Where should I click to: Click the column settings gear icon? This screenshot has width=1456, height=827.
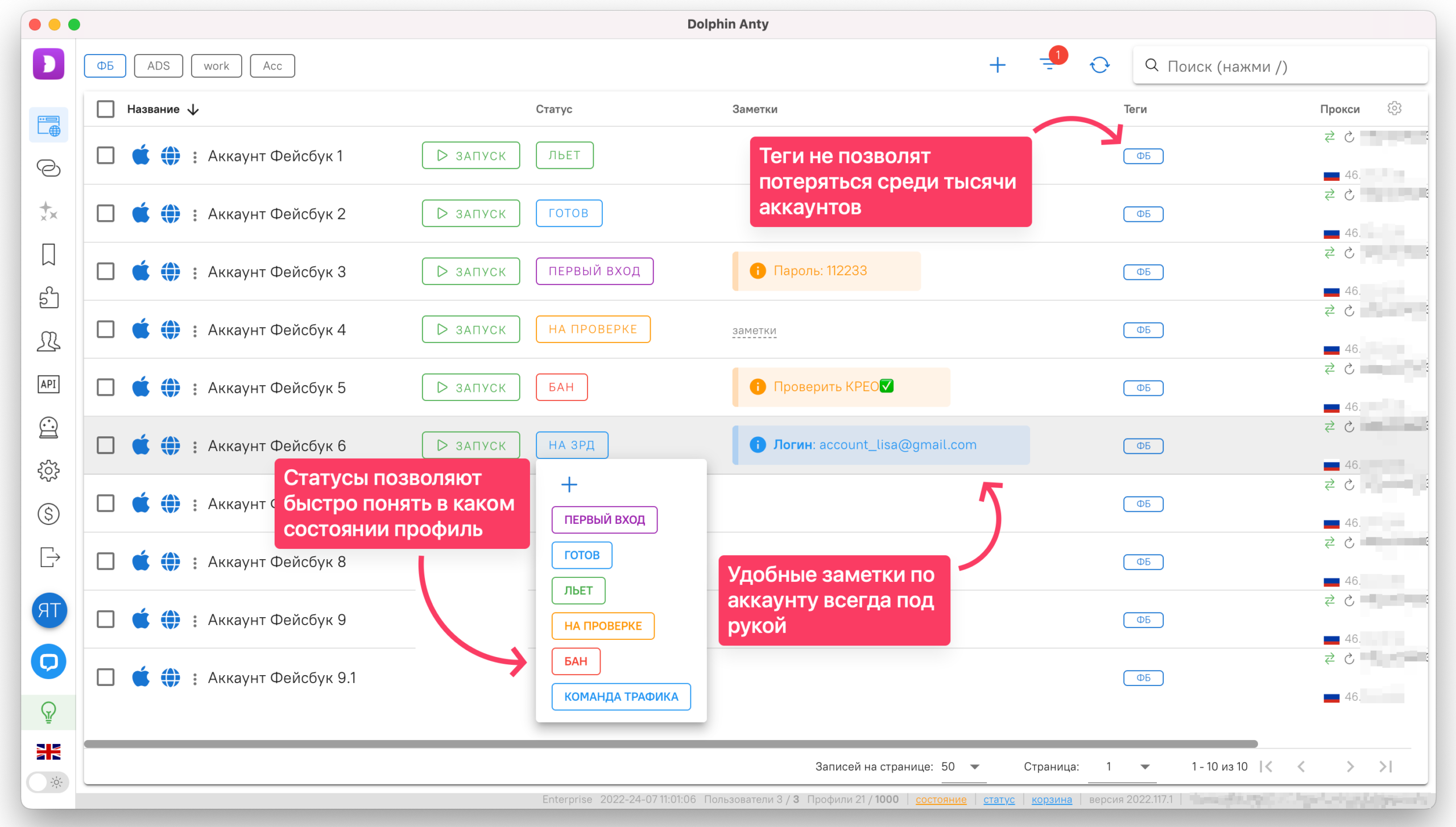(x=1394, y=108)
